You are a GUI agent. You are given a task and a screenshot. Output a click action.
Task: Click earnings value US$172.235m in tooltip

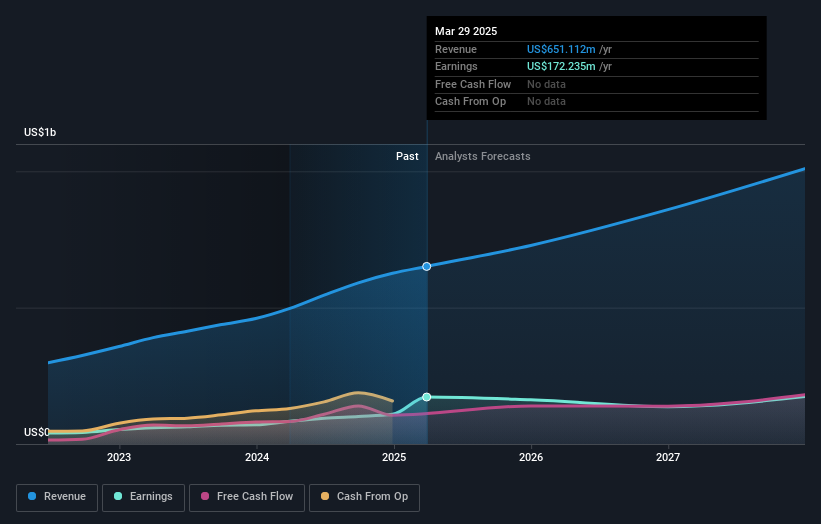[561, 66]
